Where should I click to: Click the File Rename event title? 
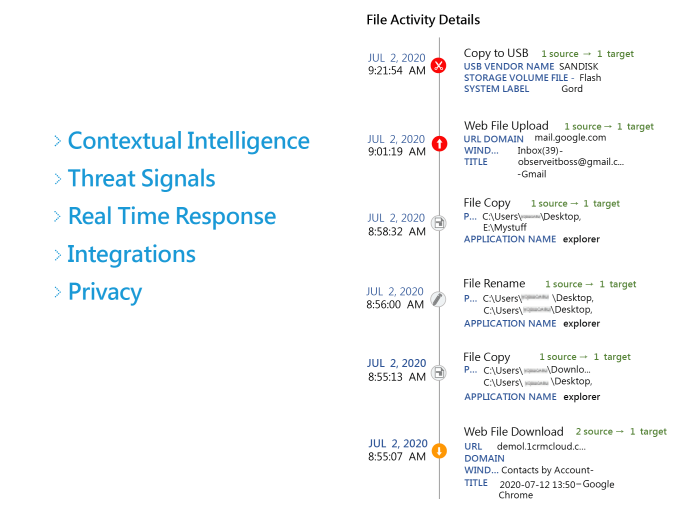(x=494, y=283)
